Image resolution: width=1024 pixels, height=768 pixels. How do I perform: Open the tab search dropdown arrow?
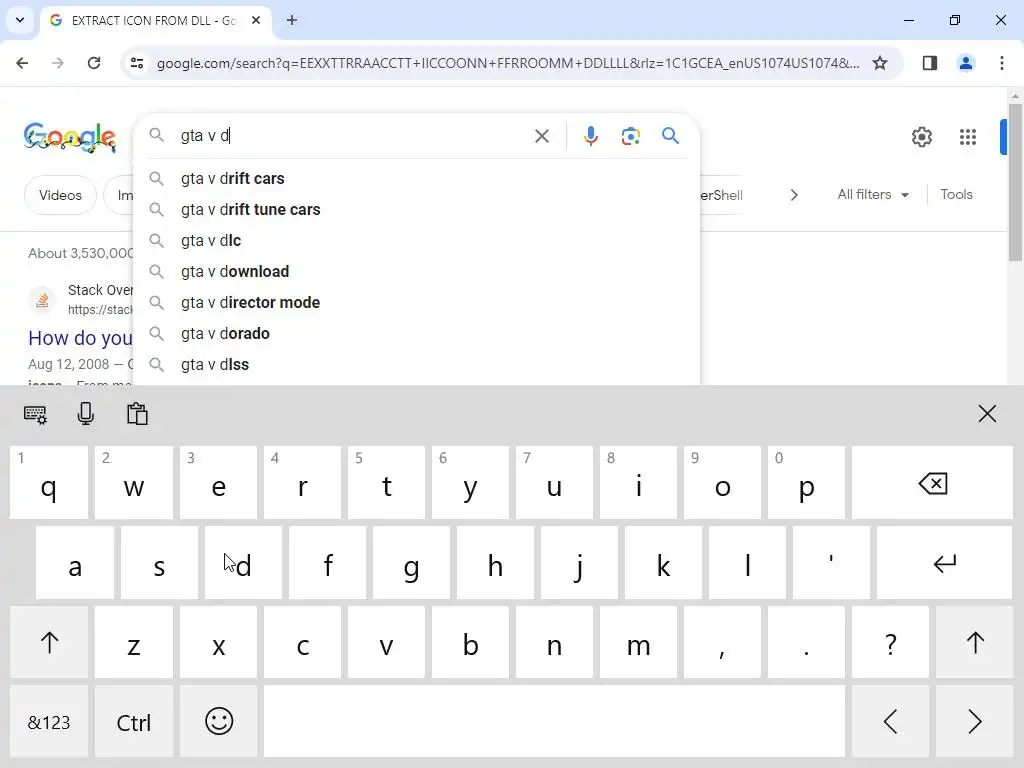click(x=20, y=20)
